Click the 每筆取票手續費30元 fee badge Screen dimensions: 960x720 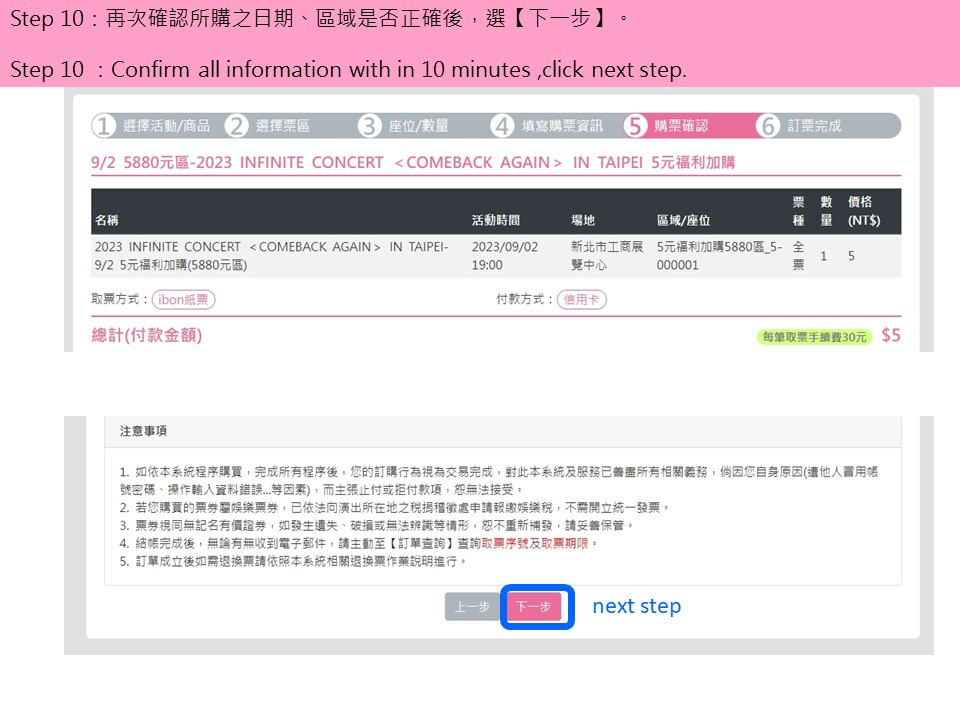click(814, 337)
